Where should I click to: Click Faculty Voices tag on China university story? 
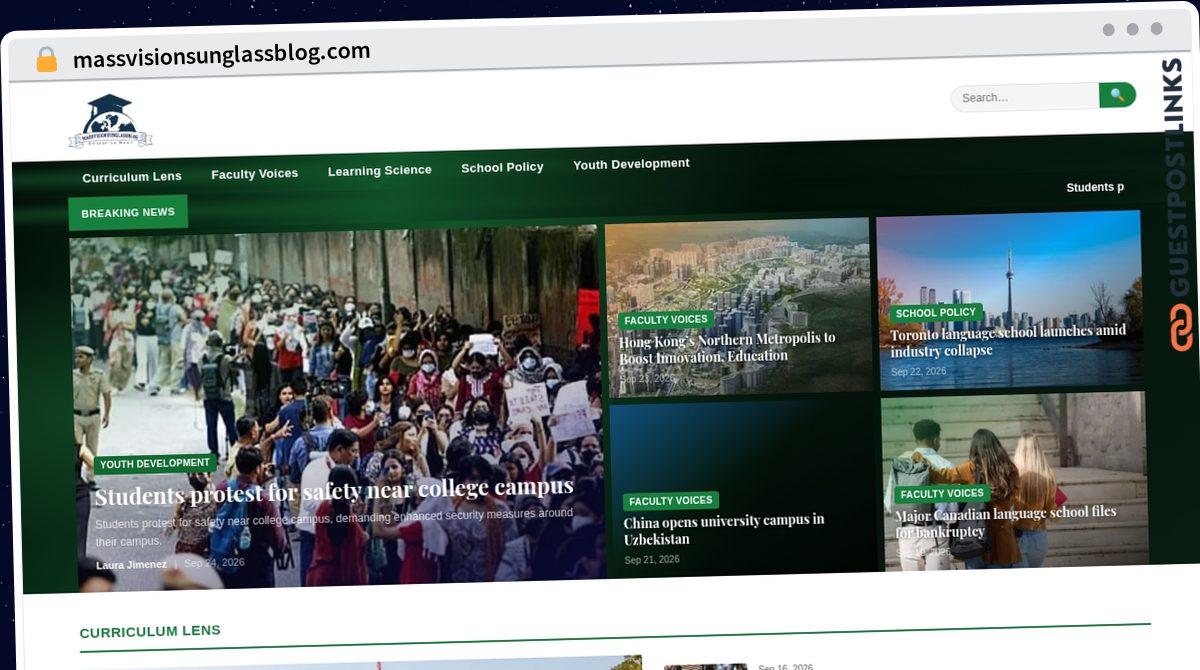pyautogui.click(x=671, y=501)
